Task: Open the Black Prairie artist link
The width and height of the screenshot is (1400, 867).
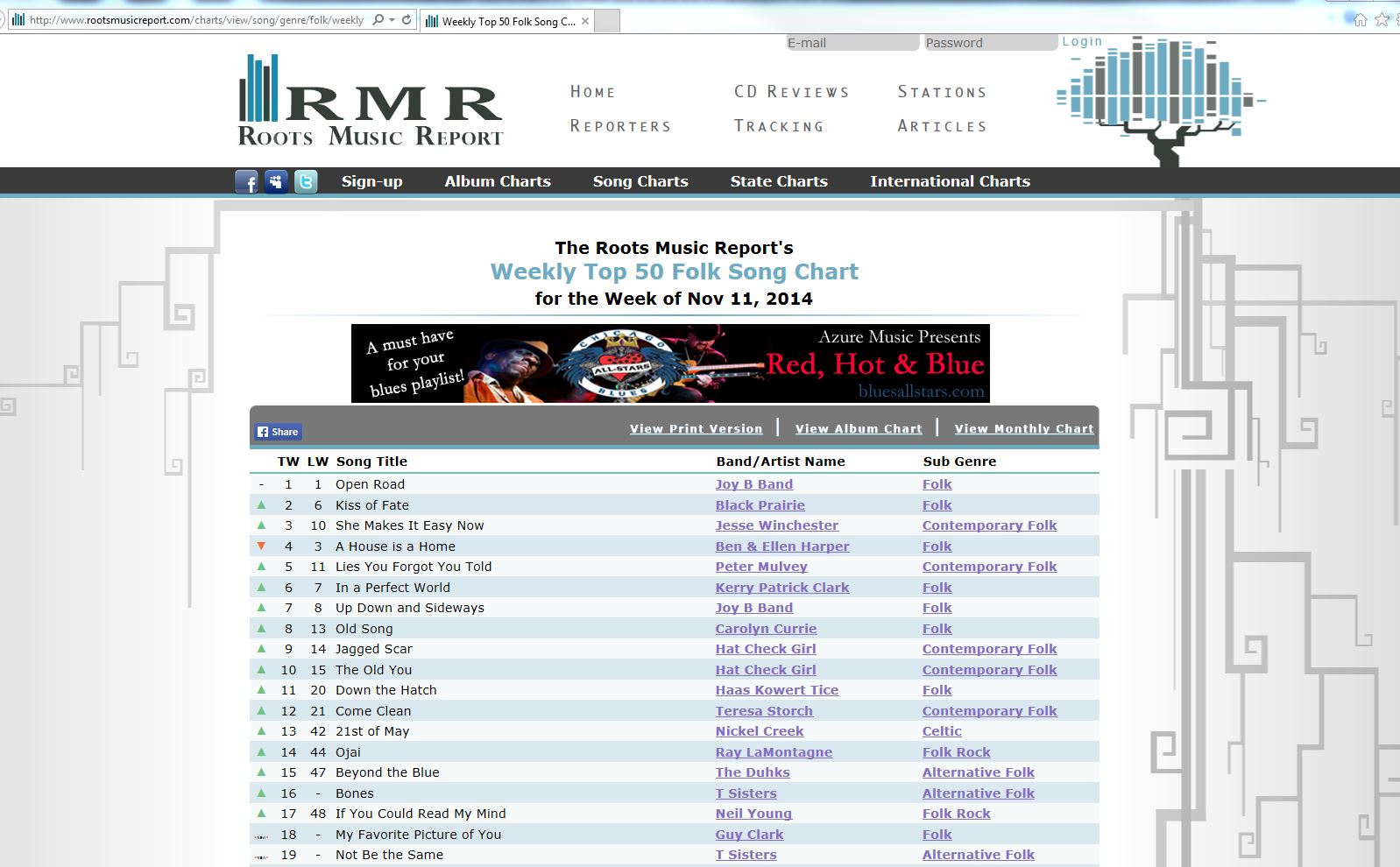Action: pyautogui.click(x=760, y=505)
